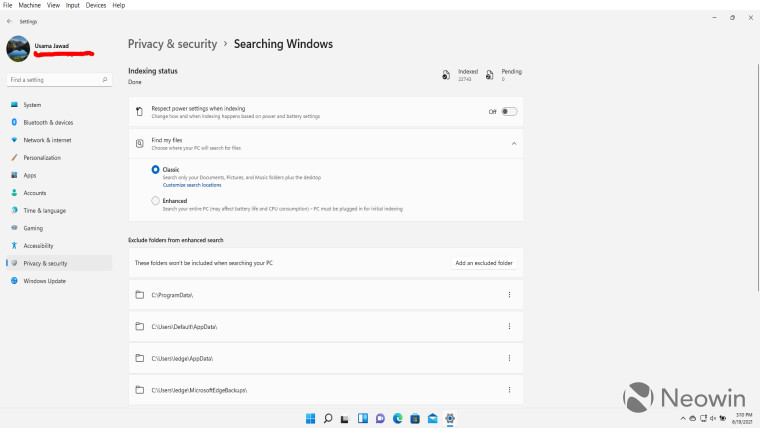760x428 pixels.
Task: Open Gaming settings category
Action: 59,228
